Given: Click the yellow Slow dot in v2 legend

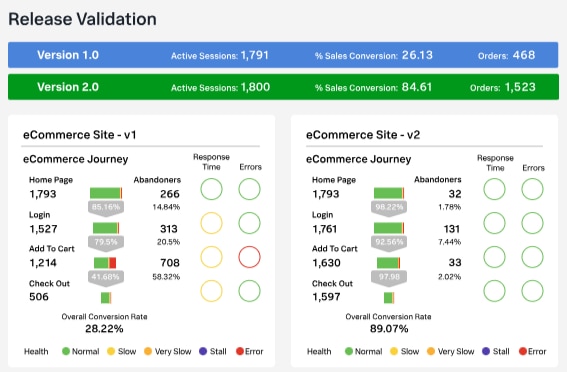Looking at the screenshot, I should pyautogui.click(x=394, y=351).
